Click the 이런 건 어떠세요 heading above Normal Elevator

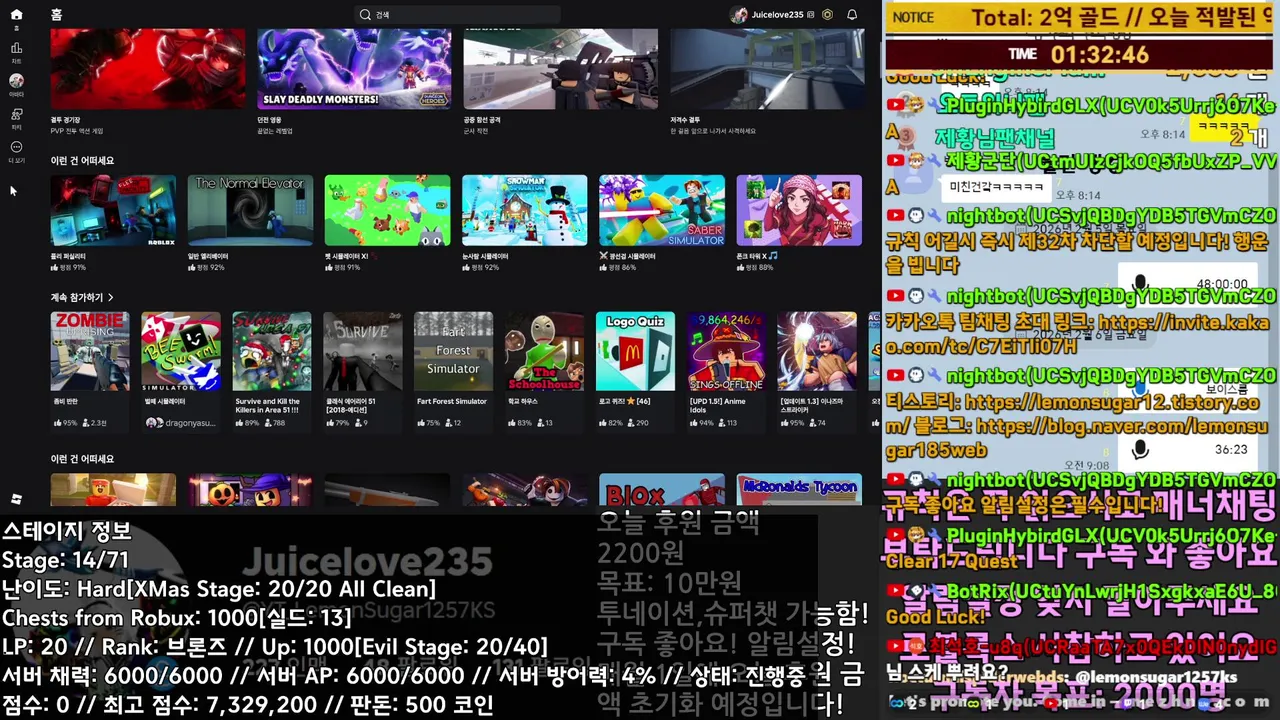click(82, 161)
